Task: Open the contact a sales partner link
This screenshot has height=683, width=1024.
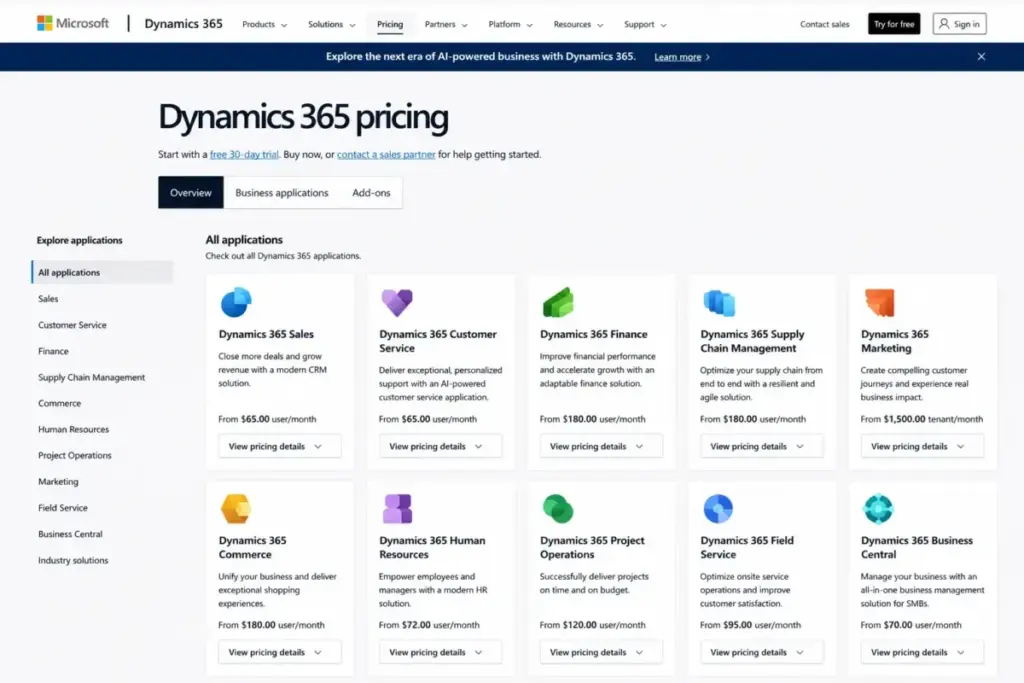Action: [386, 155]
